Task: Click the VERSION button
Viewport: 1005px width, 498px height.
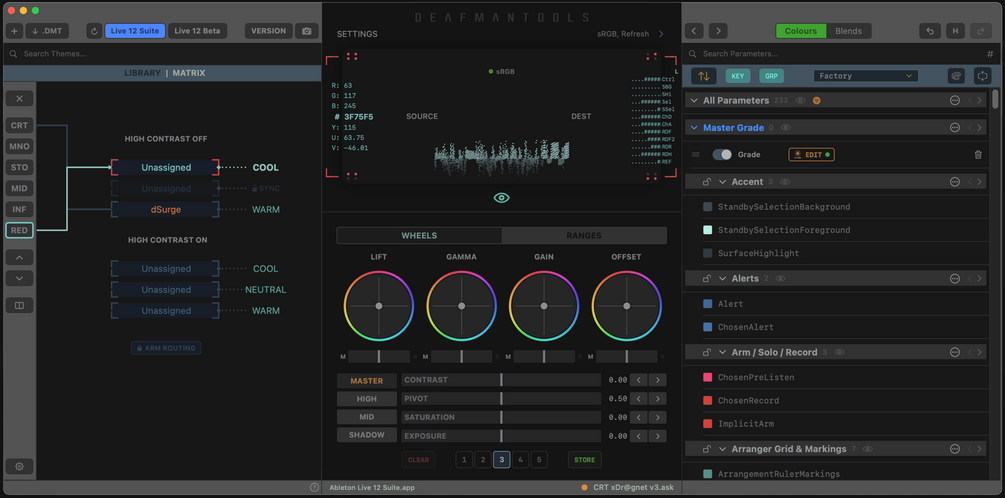Action: [x=269, y=31]
